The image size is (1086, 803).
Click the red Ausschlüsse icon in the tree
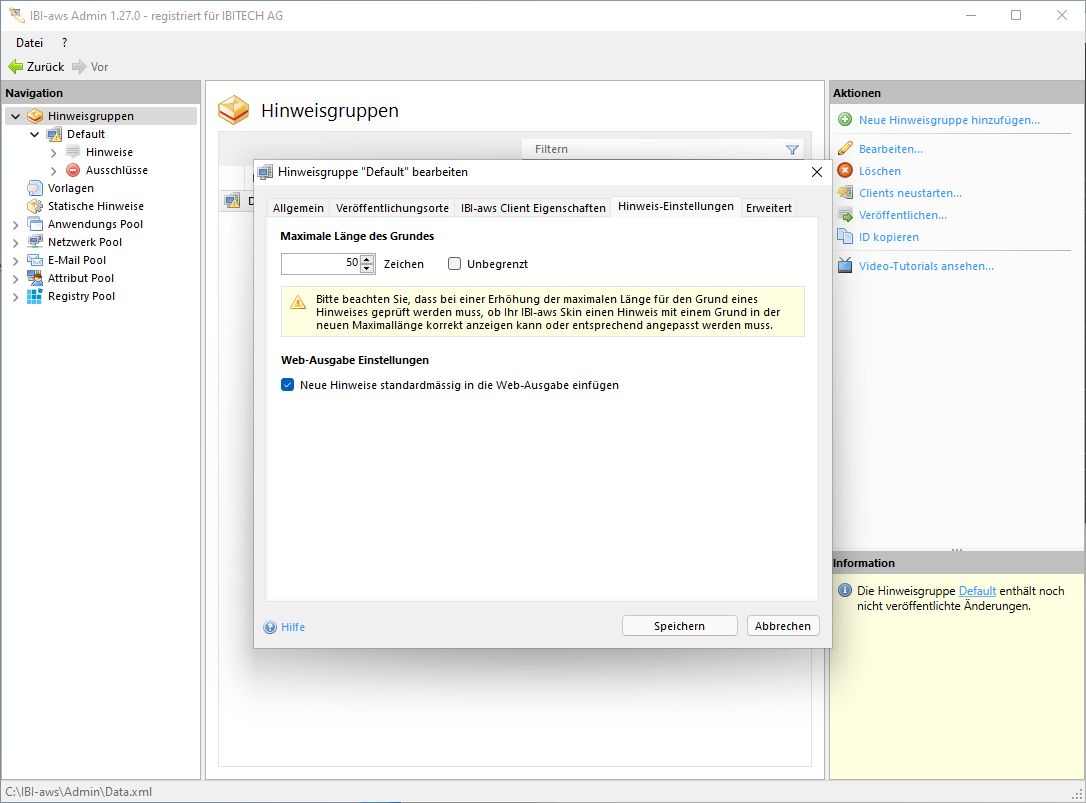point(73,170)
